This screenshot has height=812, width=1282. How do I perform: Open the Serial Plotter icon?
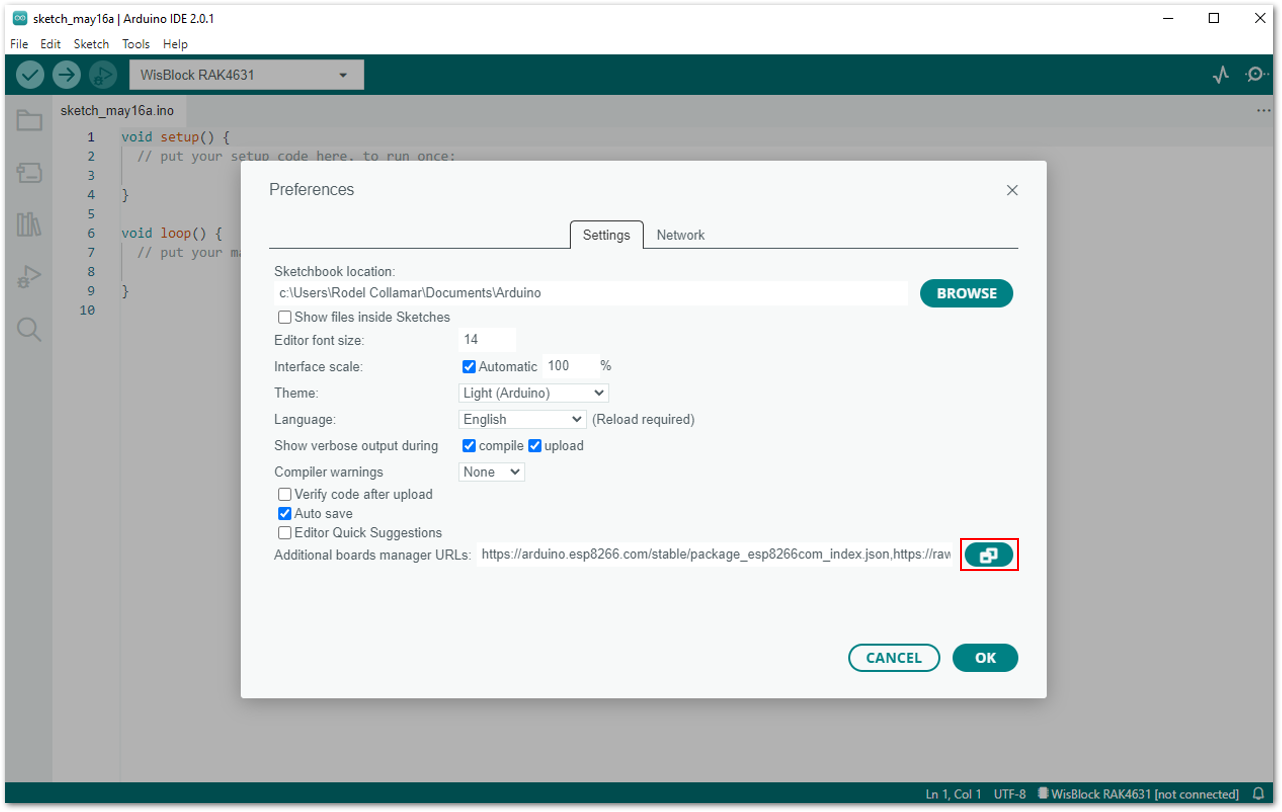(1221, 74)
